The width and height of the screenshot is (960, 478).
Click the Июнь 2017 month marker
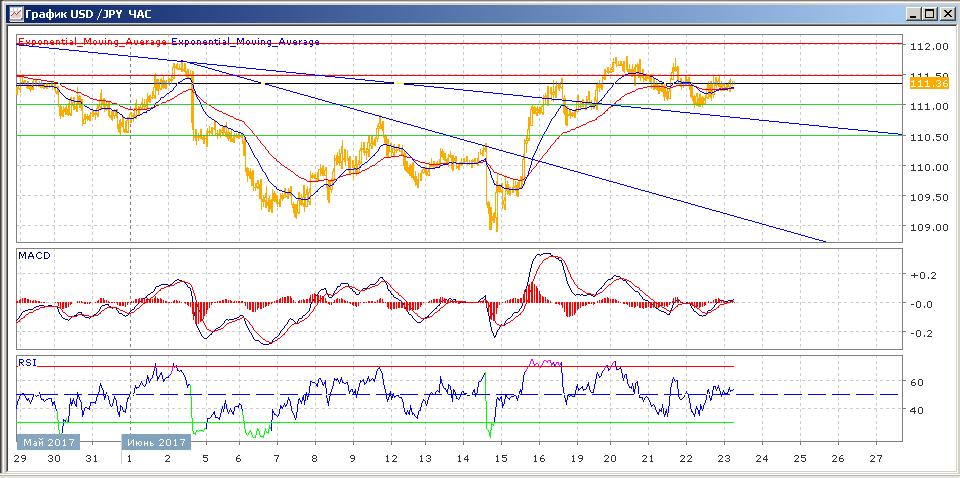click(x=155, y=442)
